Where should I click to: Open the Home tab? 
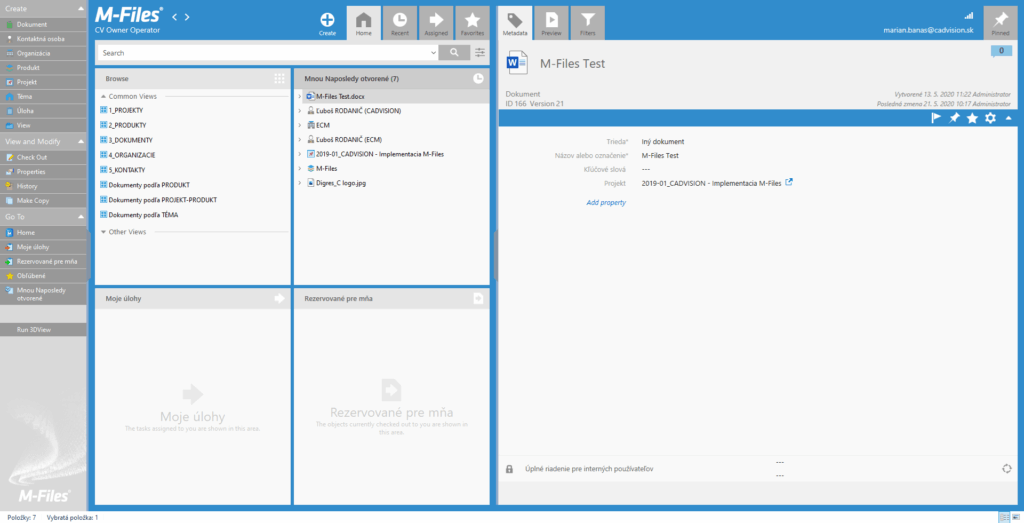[363, 24]
